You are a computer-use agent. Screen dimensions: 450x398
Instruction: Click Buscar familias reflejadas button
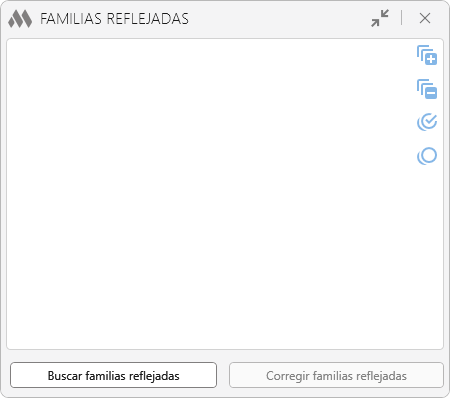pos(113,375)
